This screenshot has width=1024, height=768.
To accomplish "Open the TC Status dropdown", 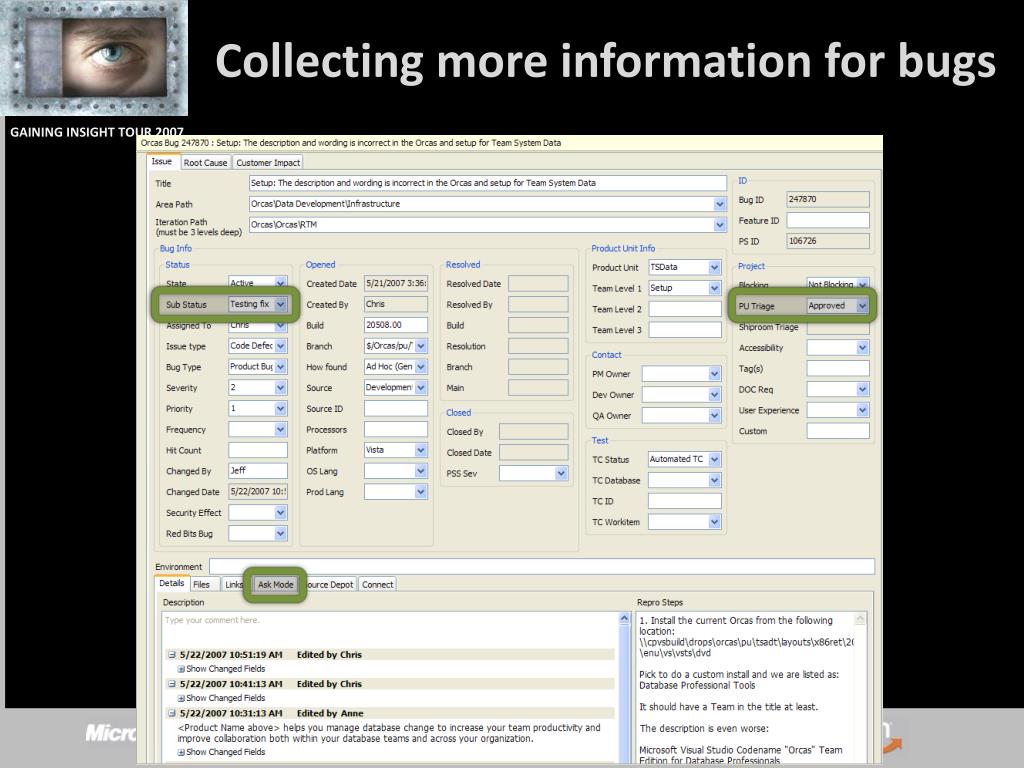I will (714, 460).
